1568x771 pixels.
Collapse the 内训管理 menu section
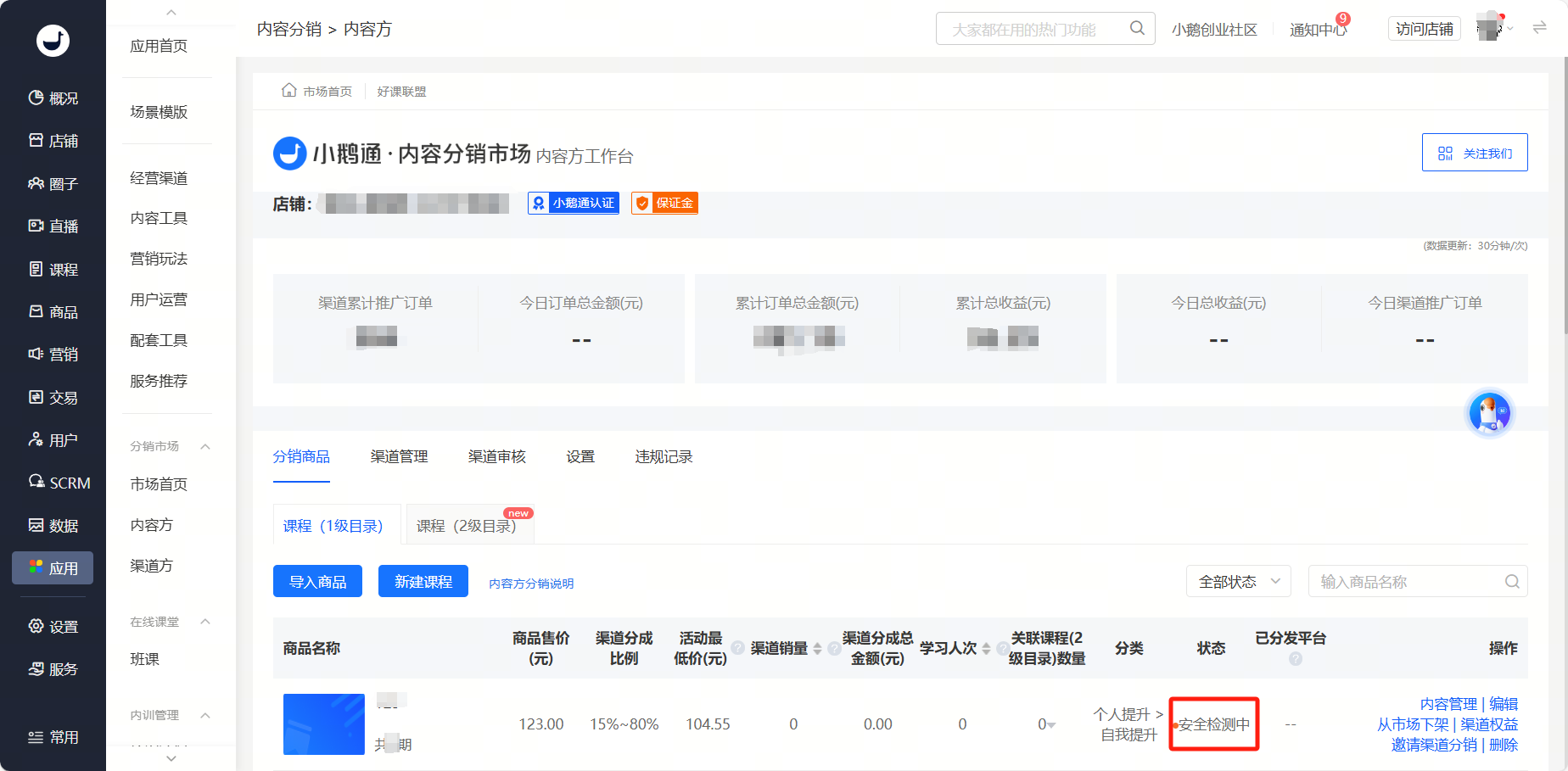pyautogui.click(x=205, y=715)
